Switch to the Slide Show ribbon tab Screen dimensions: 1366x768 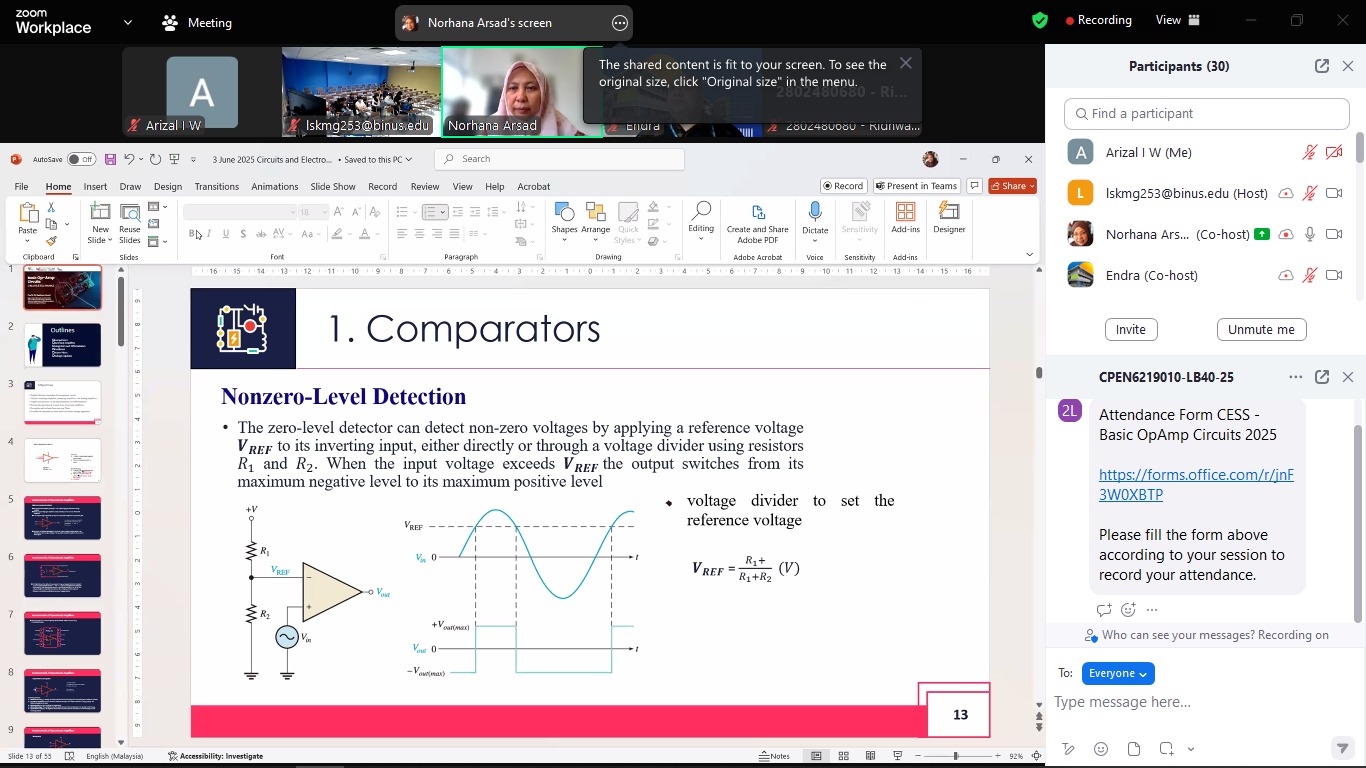(x=333, y=186)
